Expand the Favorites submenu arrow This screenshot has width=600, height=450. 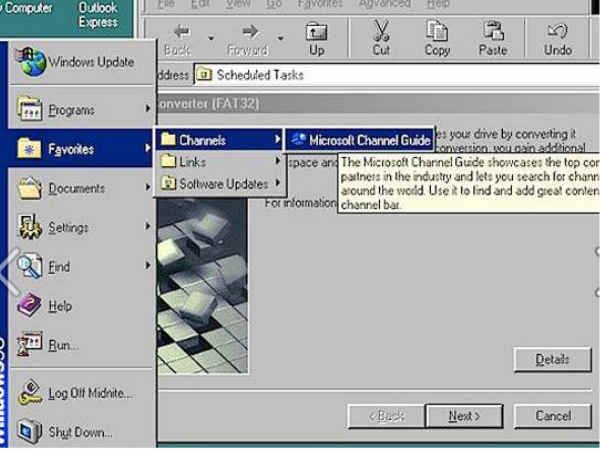tap(148, 148)
